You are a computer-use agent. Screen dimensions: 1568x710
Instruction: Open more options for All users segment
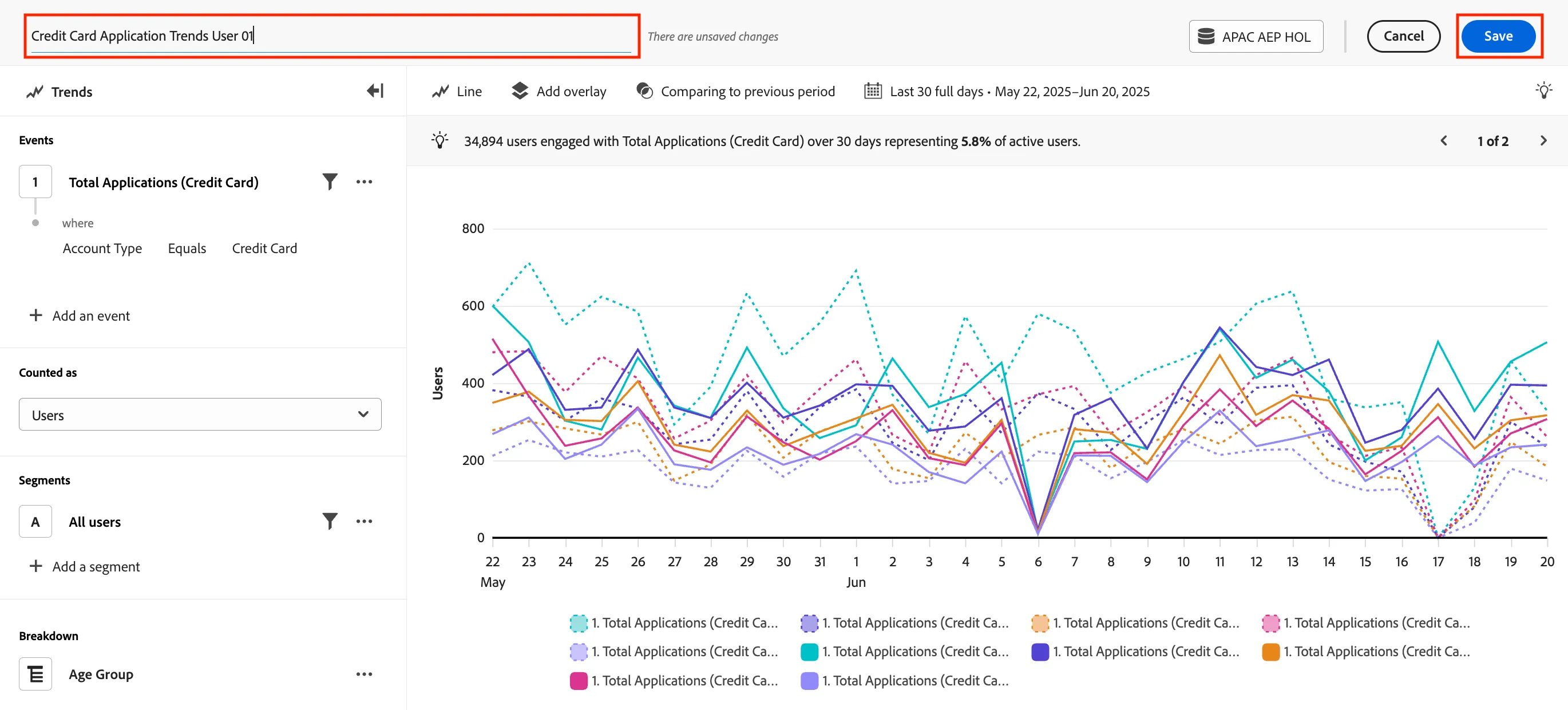coord(364,521)
